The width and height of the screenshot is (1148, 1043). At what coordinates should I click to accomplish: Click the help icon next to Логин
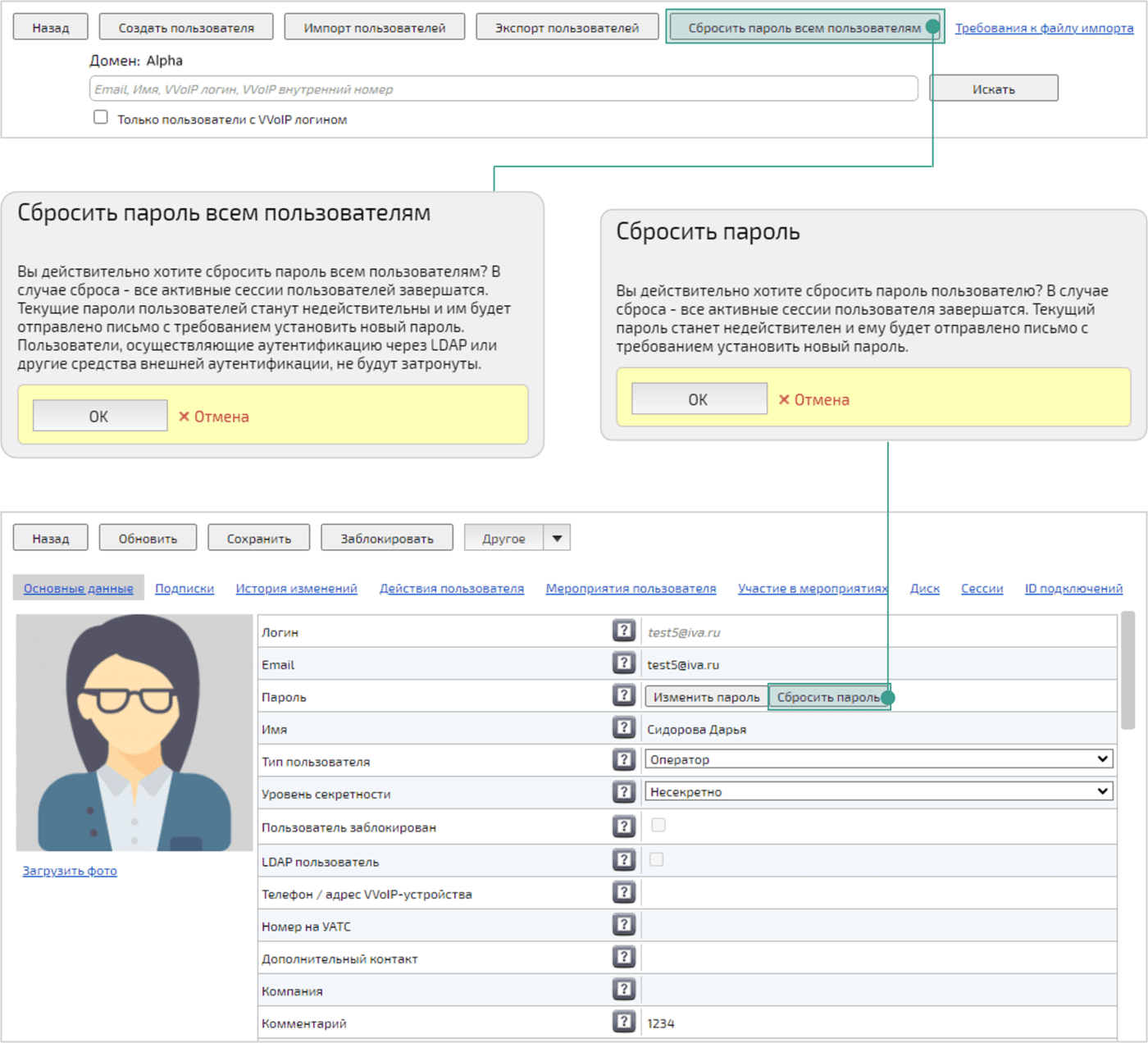point(623,631)
